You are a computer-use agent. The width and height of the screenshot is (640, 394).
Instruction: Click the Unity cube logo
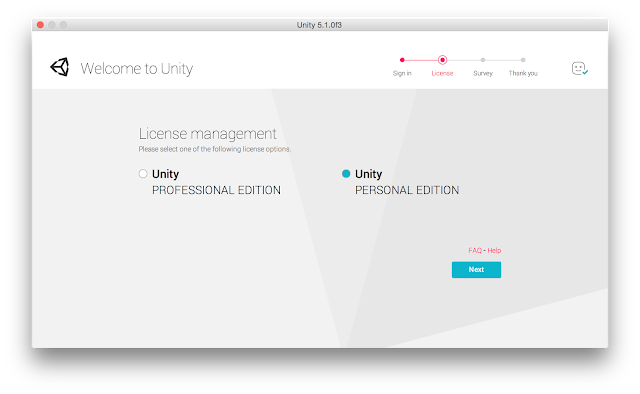pos(60,67)
